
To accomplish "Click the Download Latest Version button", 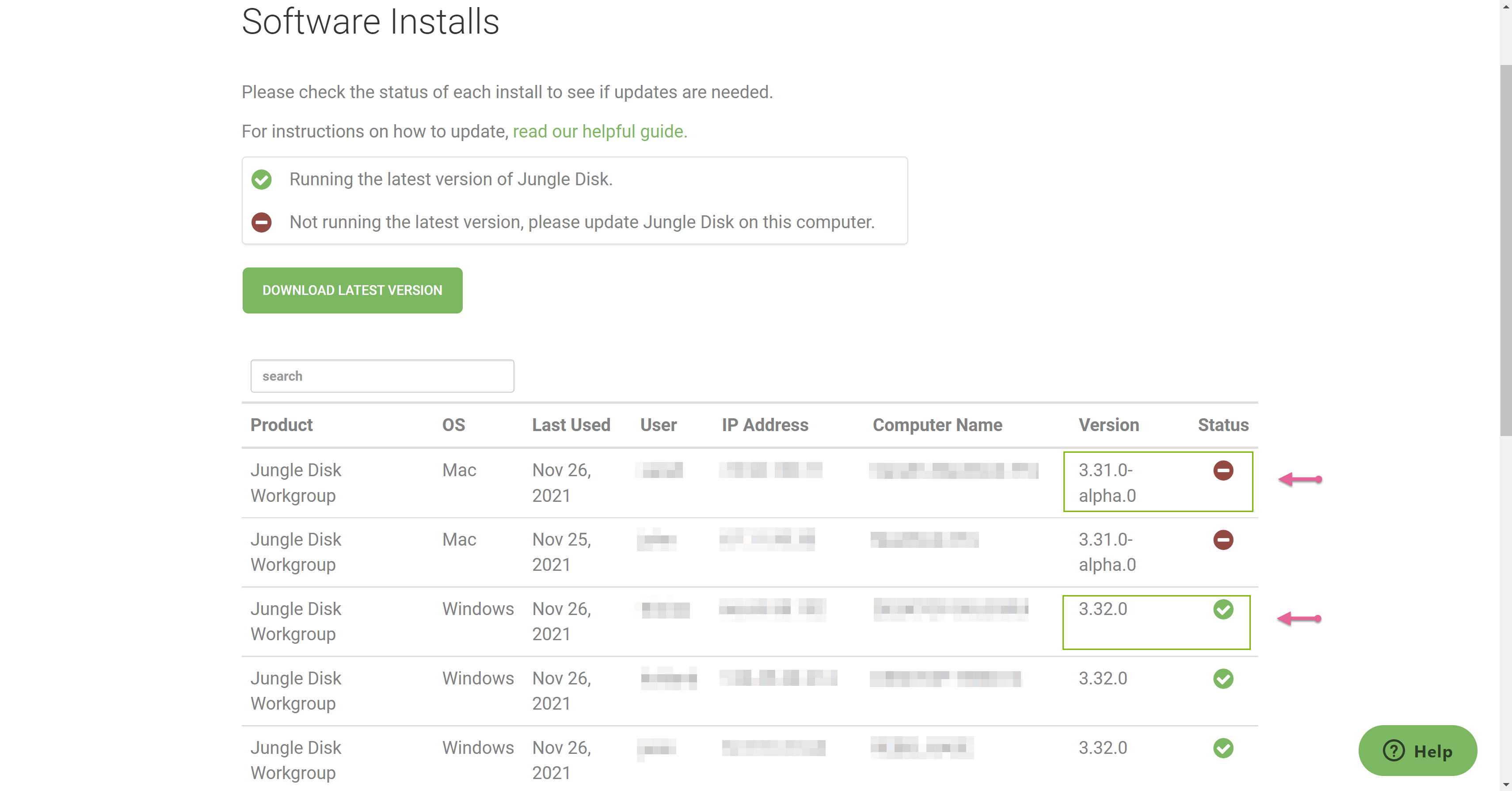I will 352,290.
